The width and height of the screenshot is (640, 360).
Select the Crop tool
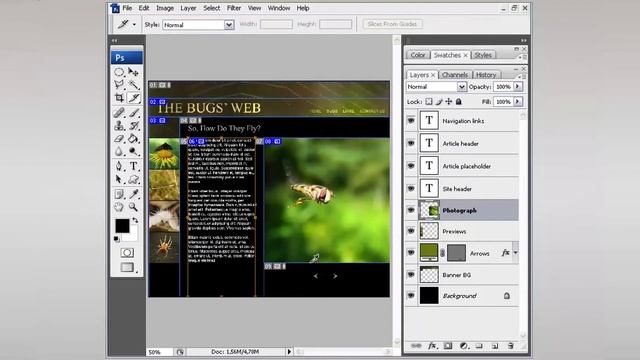tap(119, 98)
